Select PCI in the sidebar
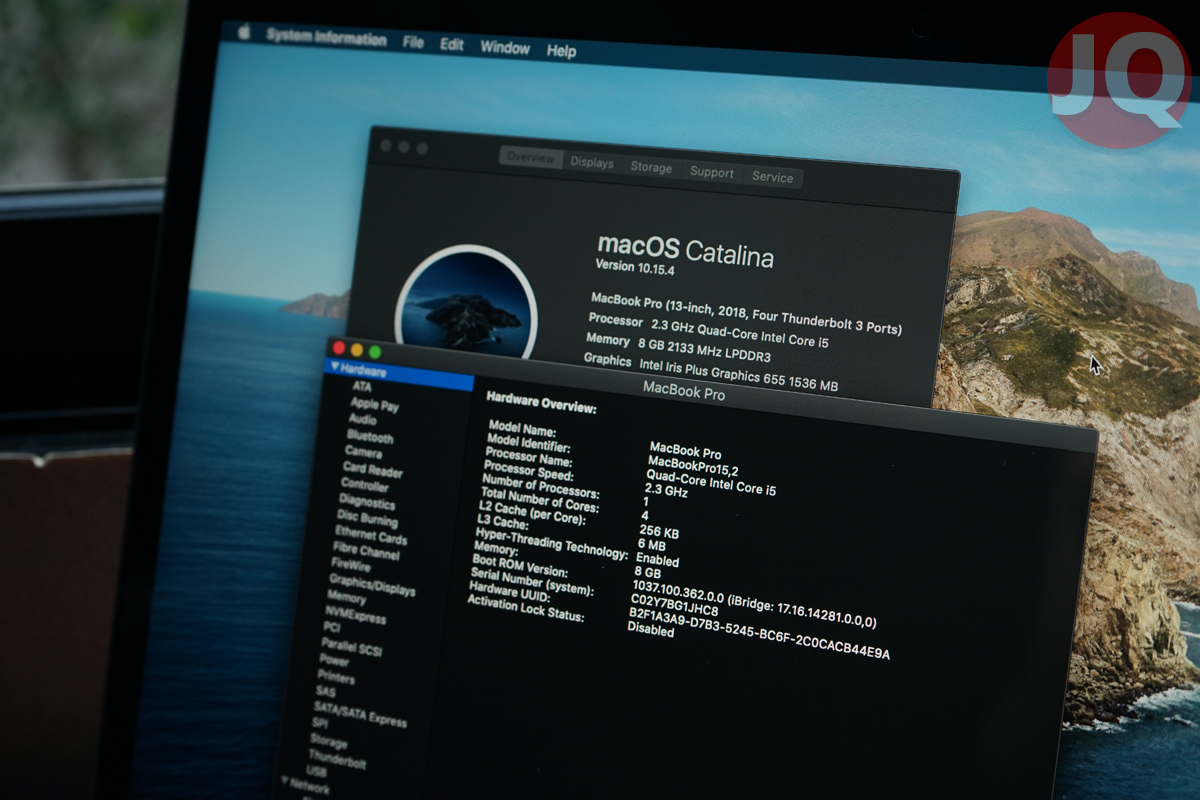1200x800 pixels. pos(332,628)
